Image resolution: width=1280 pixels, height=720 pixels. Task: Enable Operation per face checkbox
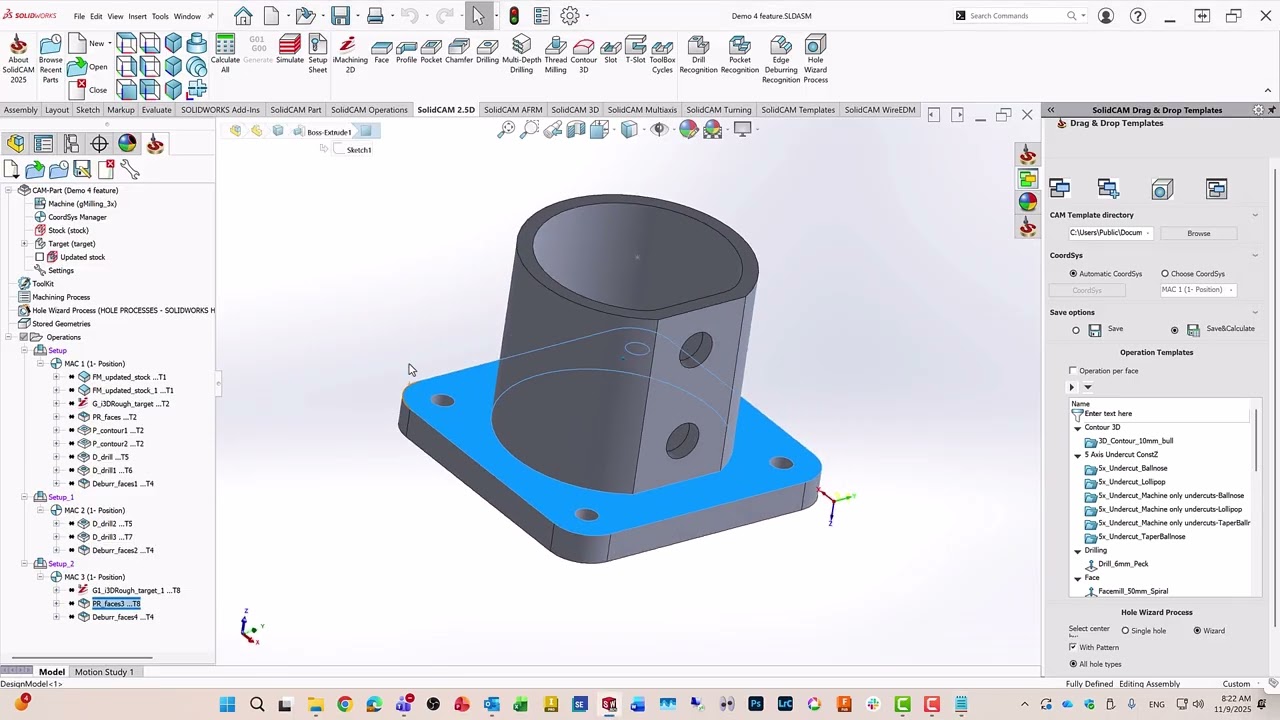pos(1073,371)
